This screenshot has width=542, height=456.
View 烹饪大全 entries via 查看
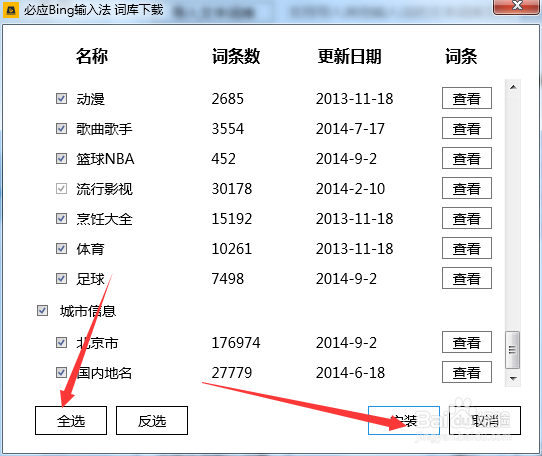(467, 218)
